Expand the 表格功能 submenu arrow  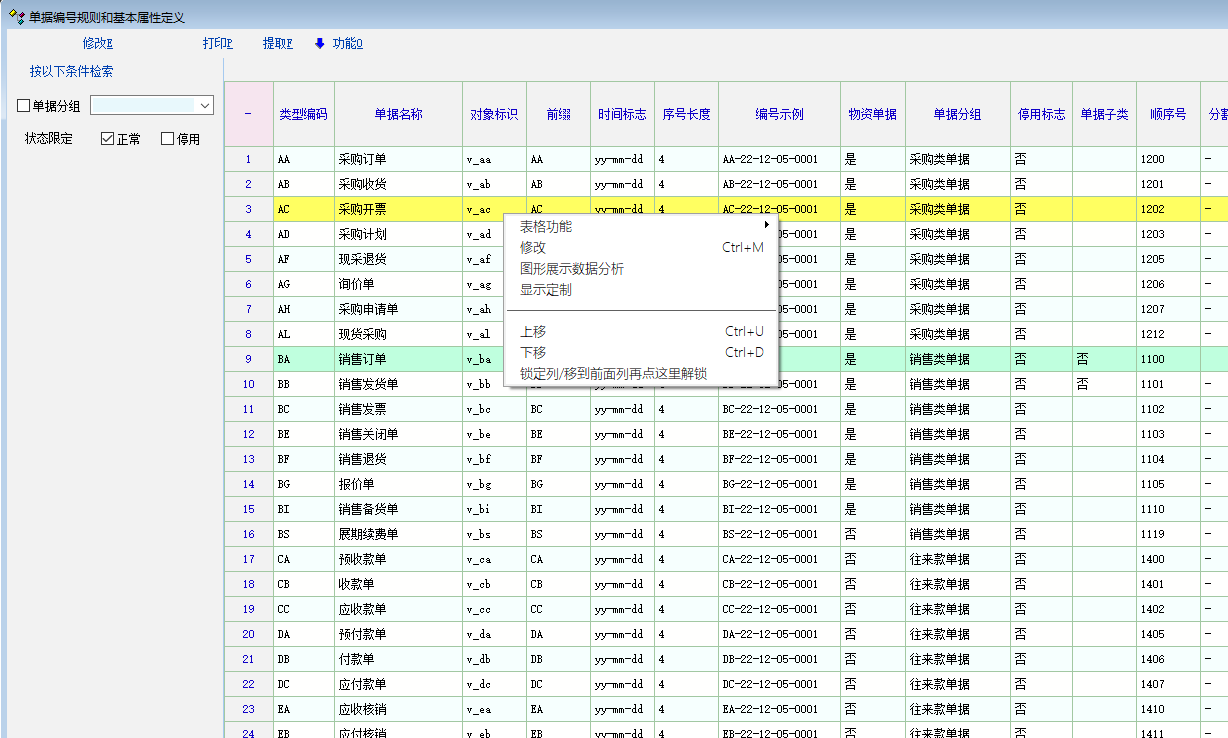(x=766, y=225)
